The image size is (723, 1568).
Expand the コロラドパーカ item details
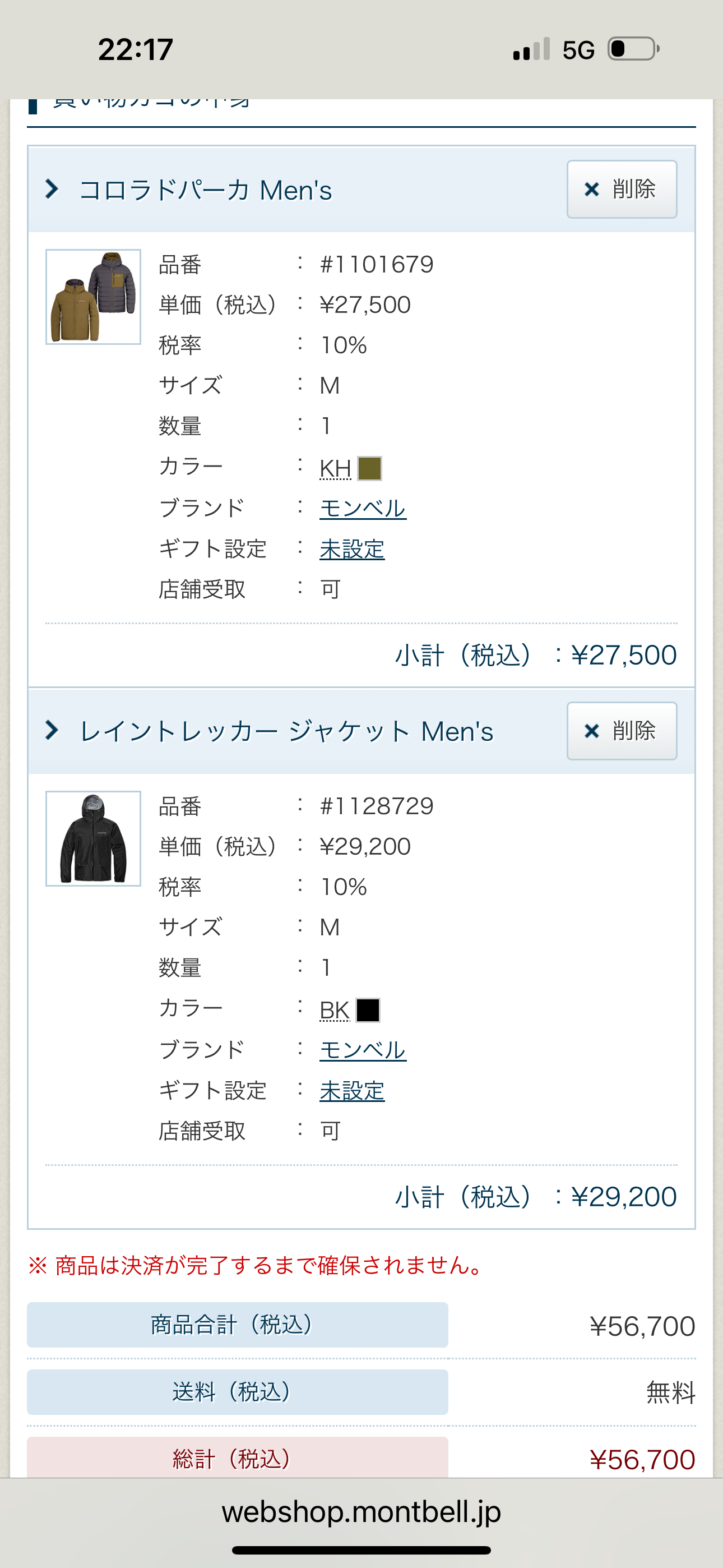click(x=207, y=190)
